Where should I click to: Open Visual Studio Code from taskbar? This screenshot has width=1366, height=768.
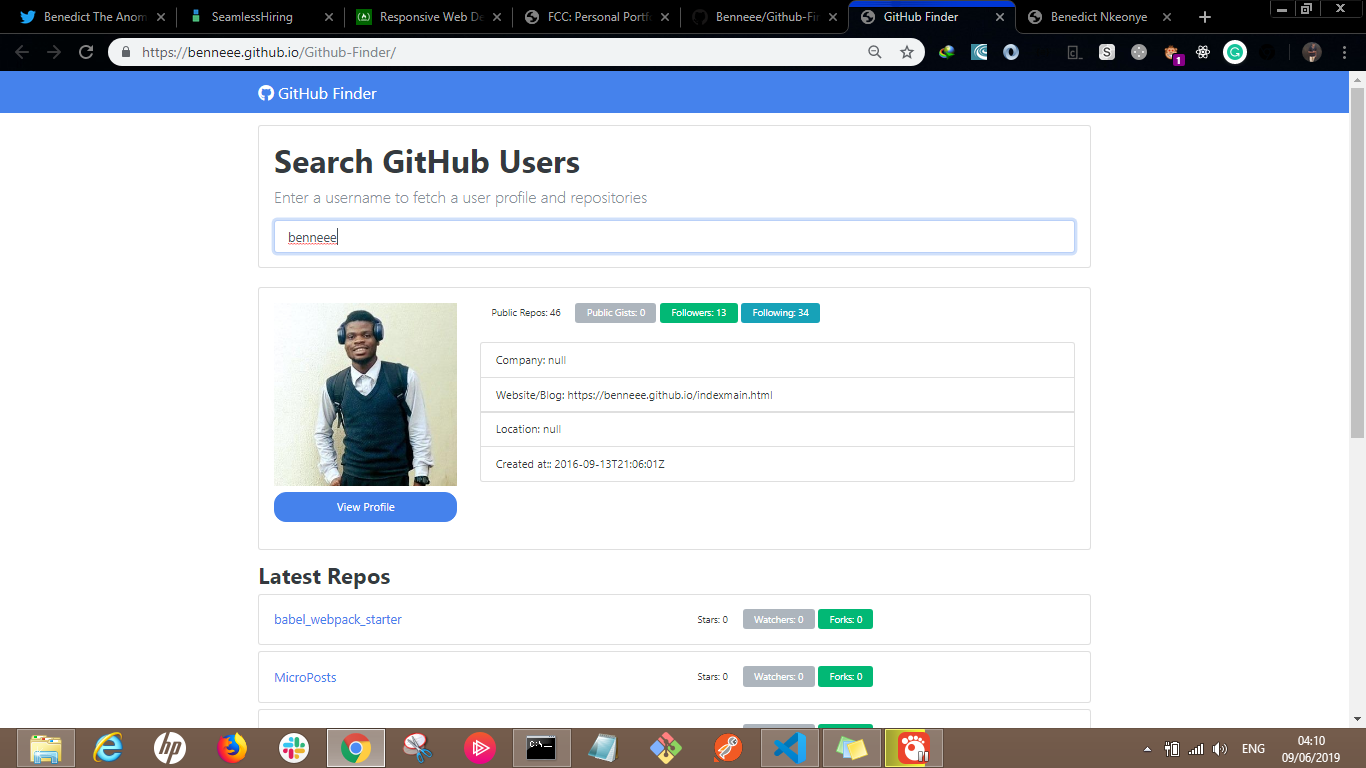790,748
